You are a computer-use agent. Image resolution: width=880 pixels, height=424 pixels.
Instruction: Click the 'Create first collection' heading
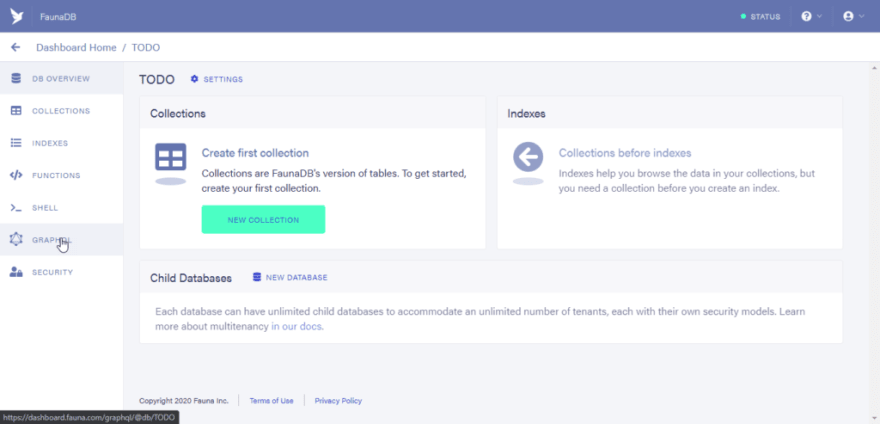[255, 153]
